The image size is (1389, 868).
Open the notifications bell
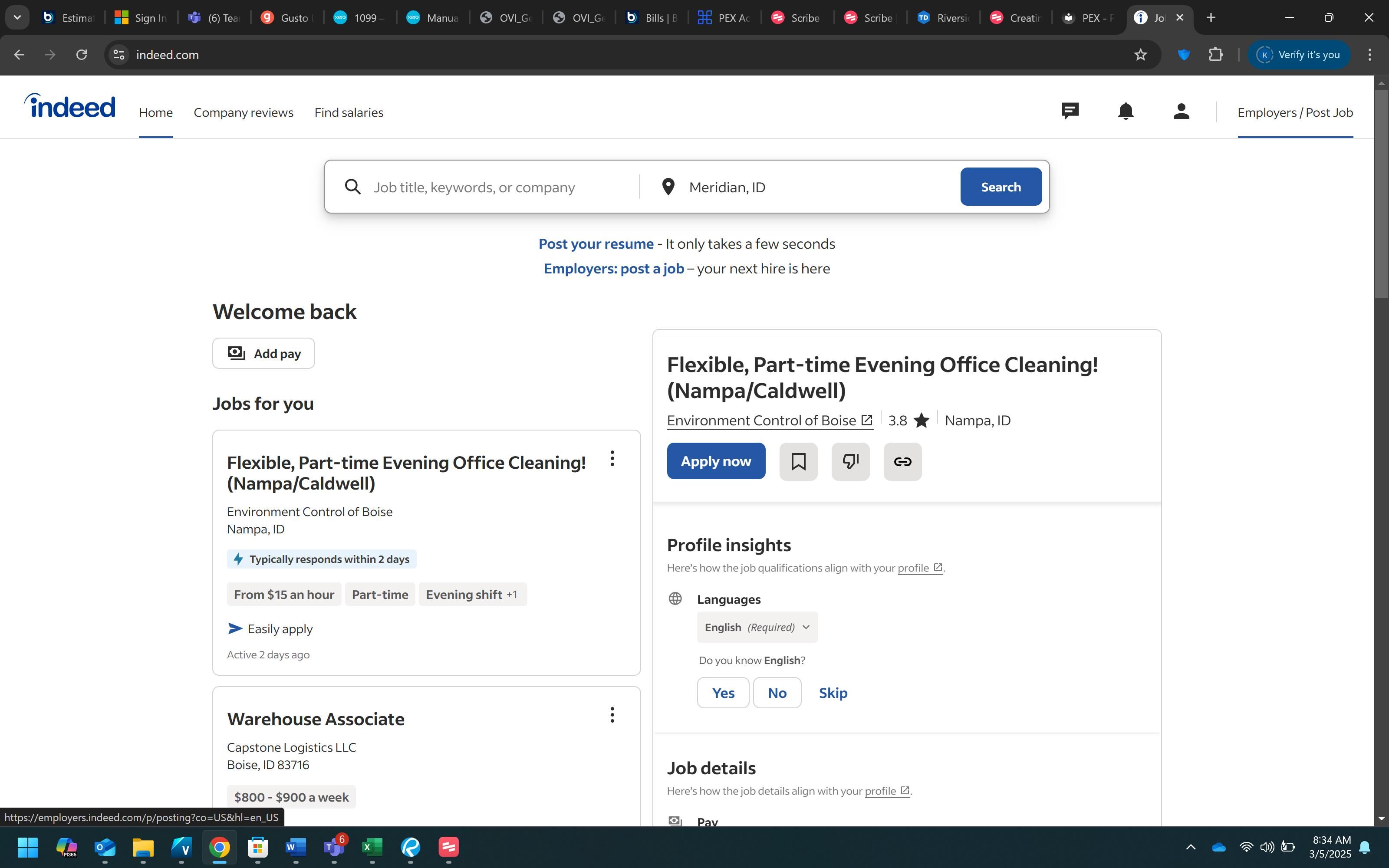point(1126,111)
